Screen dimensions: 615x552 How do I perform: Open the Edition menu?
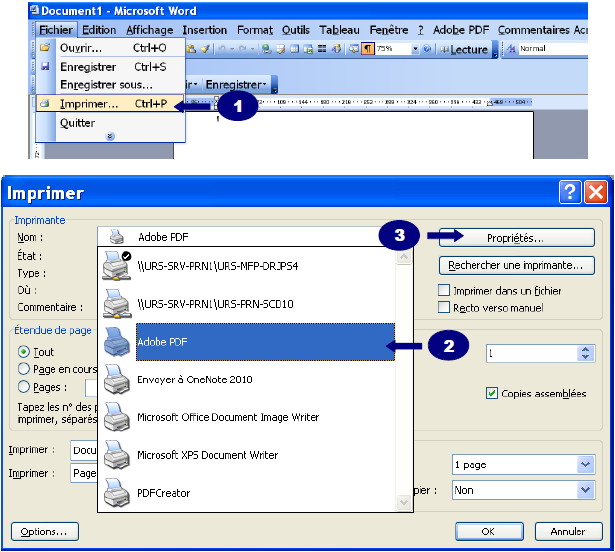pyautogui.click(x=99, y=30)
